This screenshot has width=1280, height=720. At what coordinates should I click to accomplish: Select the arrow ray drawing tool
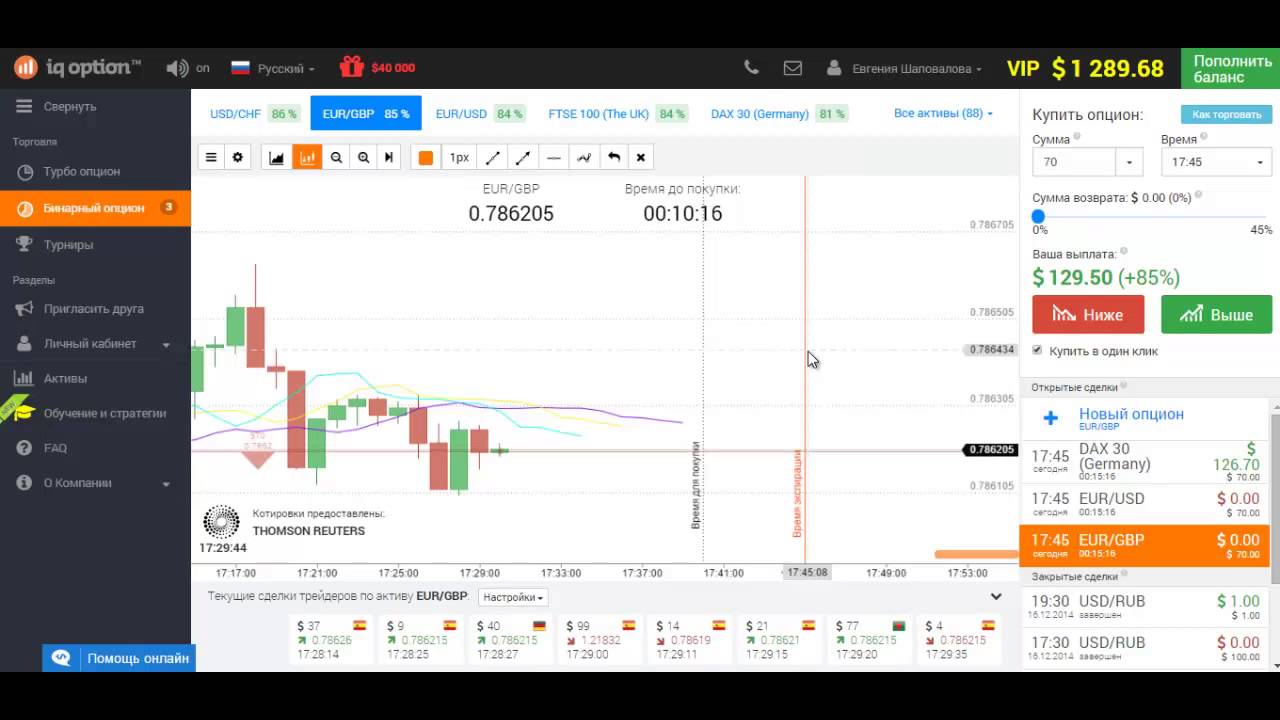[x=522, y=157]
